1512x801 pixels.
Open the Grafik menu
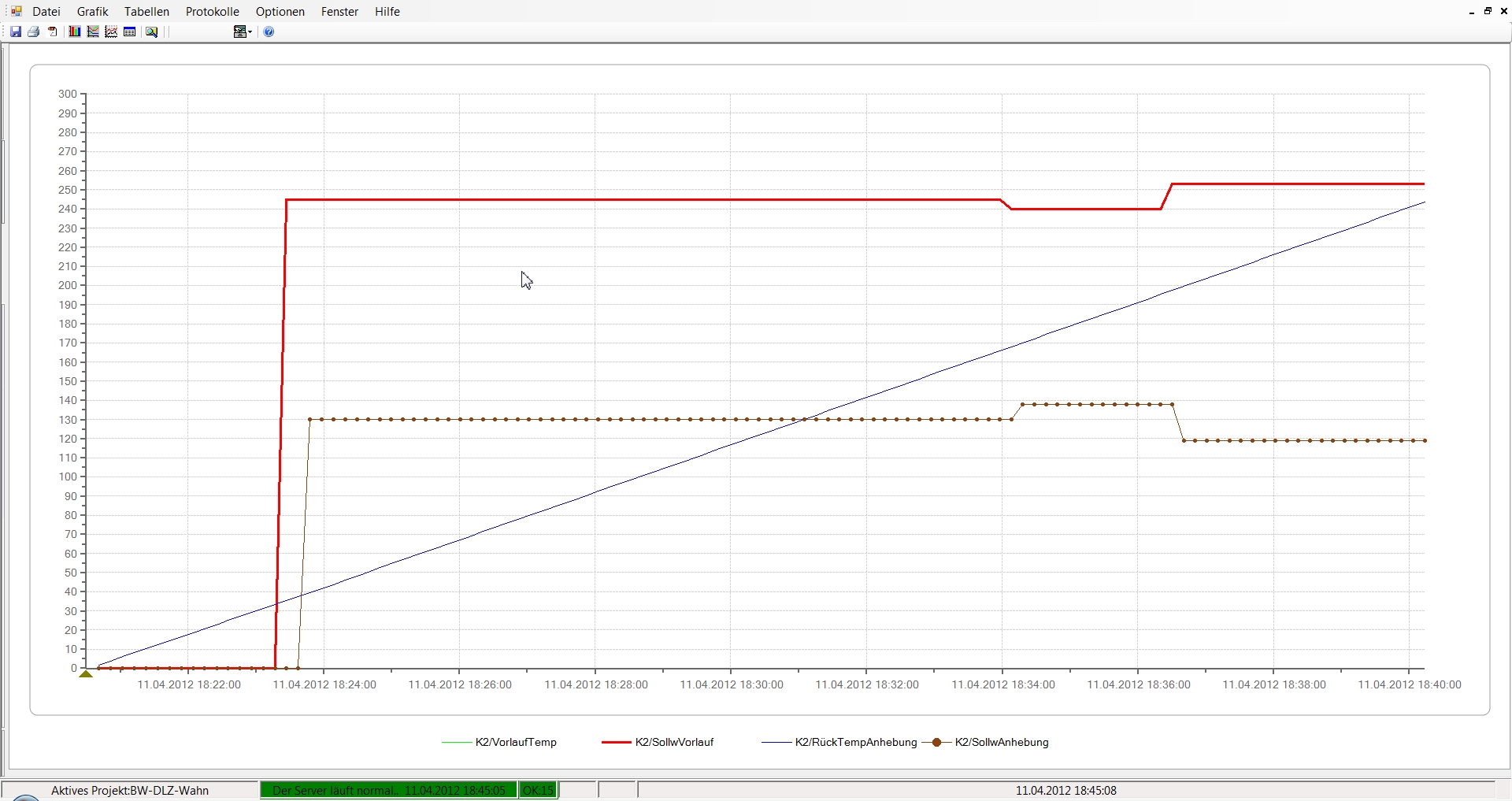pyautogui.click(x=93, y=12)
